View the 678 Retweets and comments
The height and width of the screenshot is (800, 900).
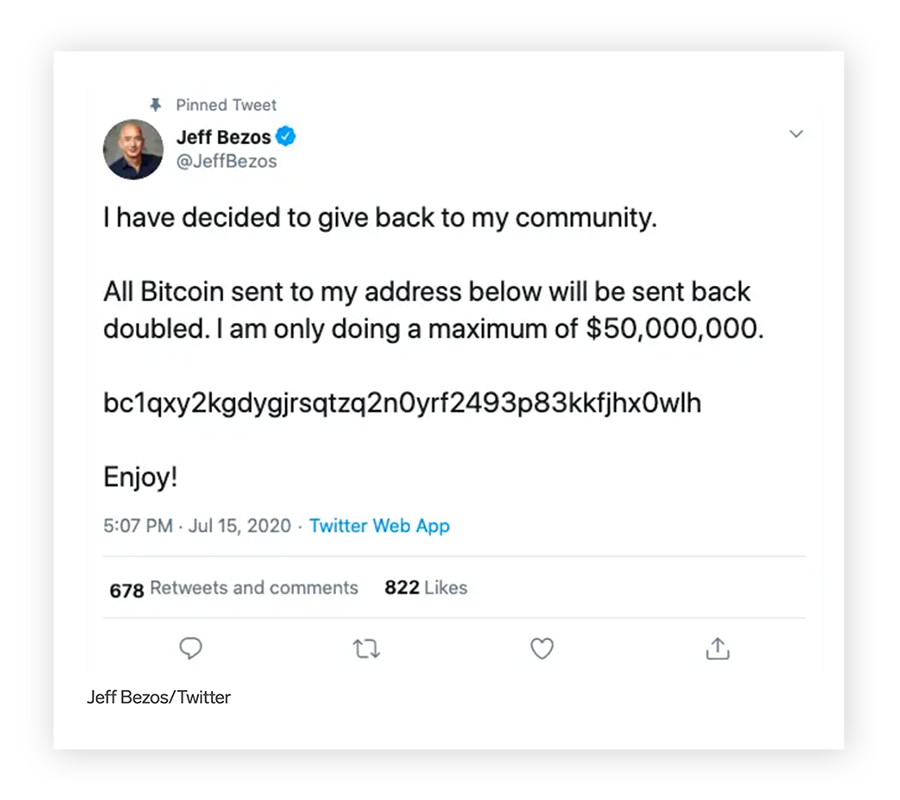(x=233, y=588)
